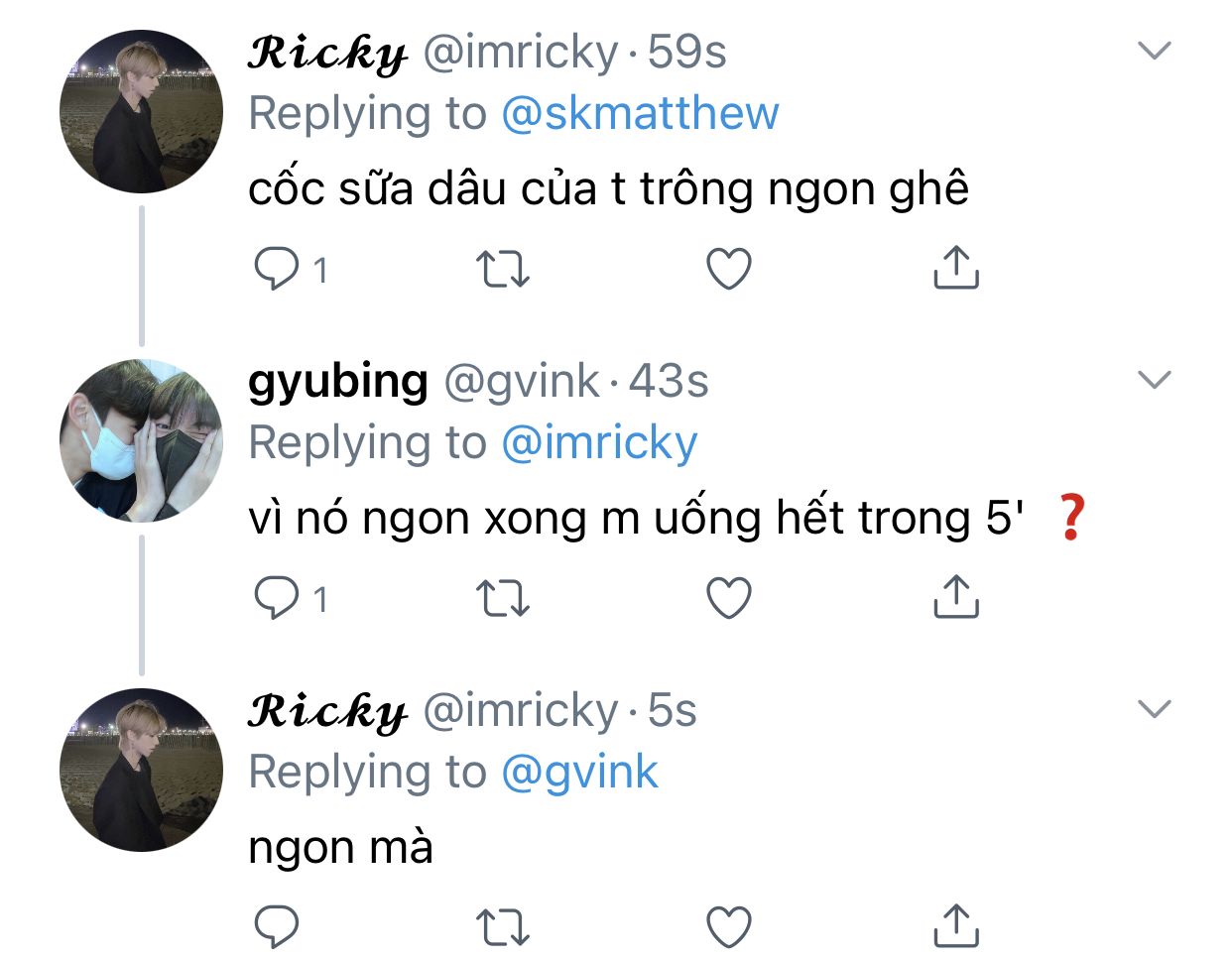Image resolution: width=1232 pixels, height=960 pixels.
Task: Share gyubing's tweet
Action: pyautogui.click(x=956, y=597)
